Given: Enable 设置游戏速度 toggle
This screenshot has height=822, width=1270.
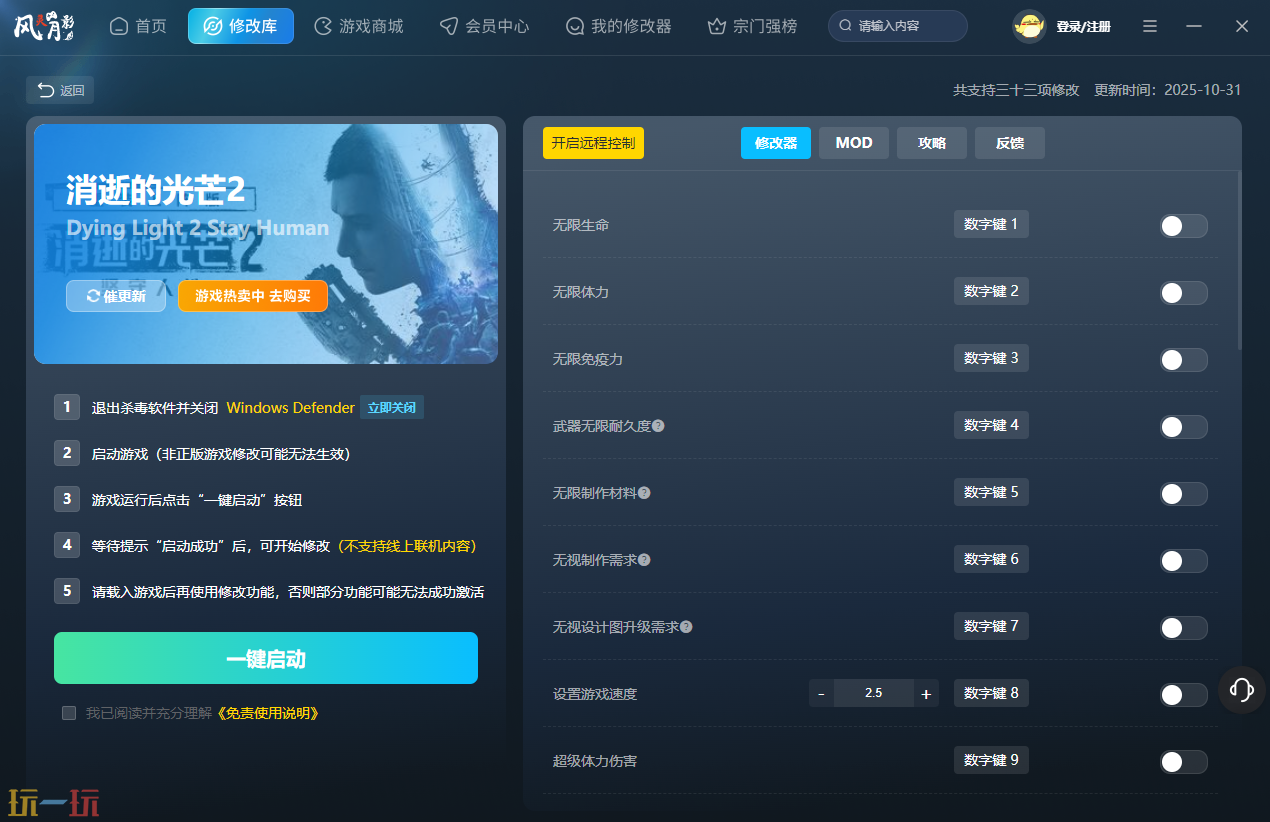Looking at the screenshot, I should tap(1184, 695).
